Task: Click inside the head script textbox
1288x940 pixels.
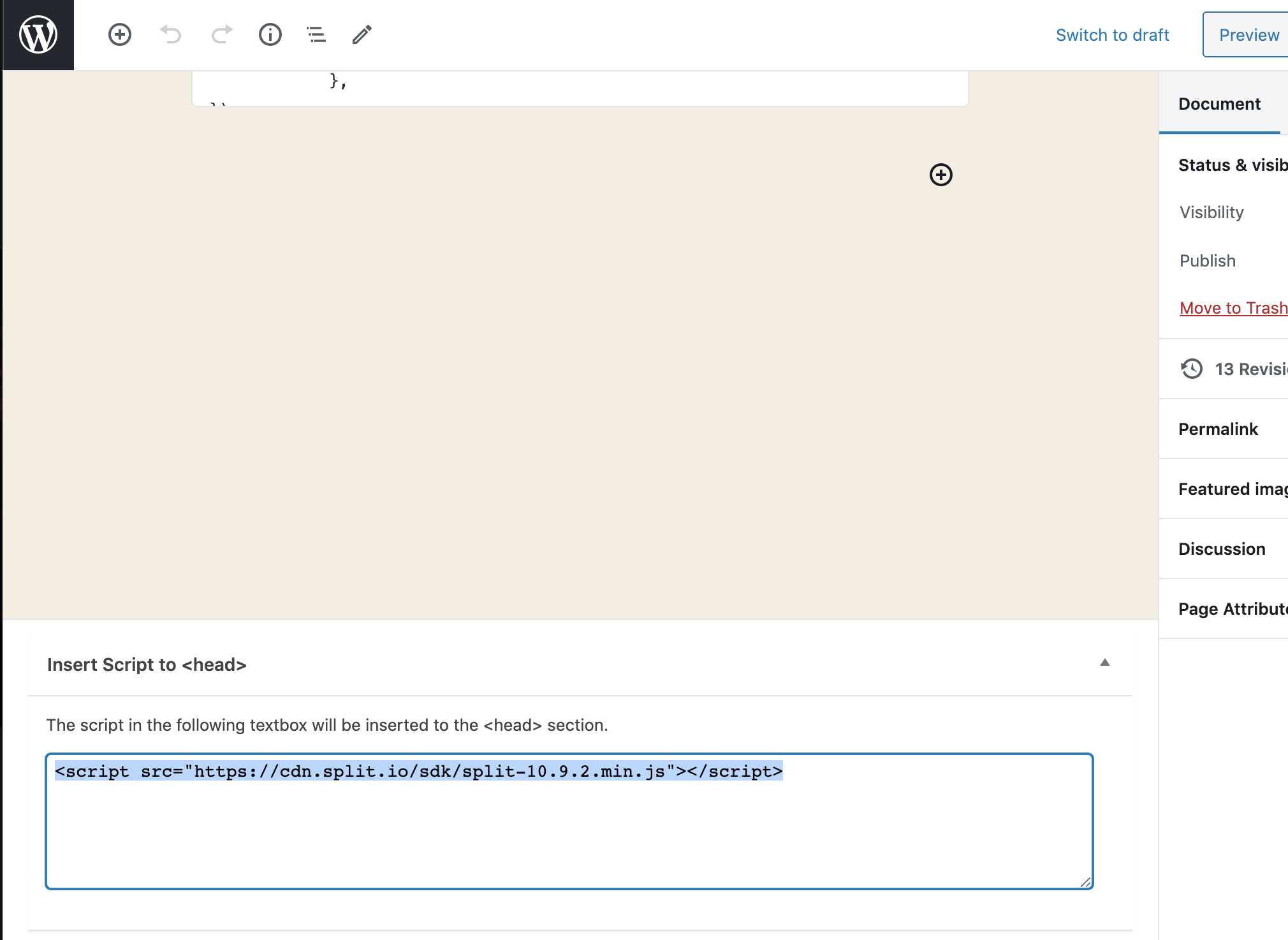Action: [569, 829]
